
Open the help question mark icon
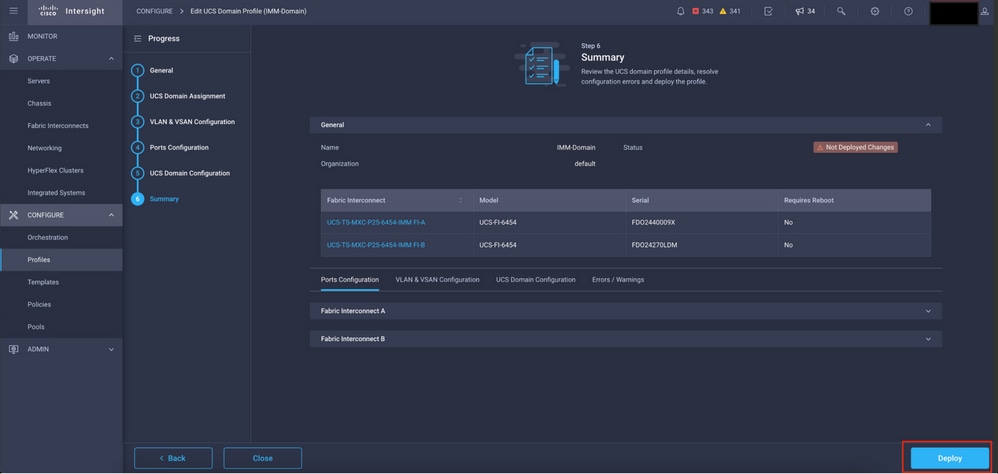tap(908, 11)
